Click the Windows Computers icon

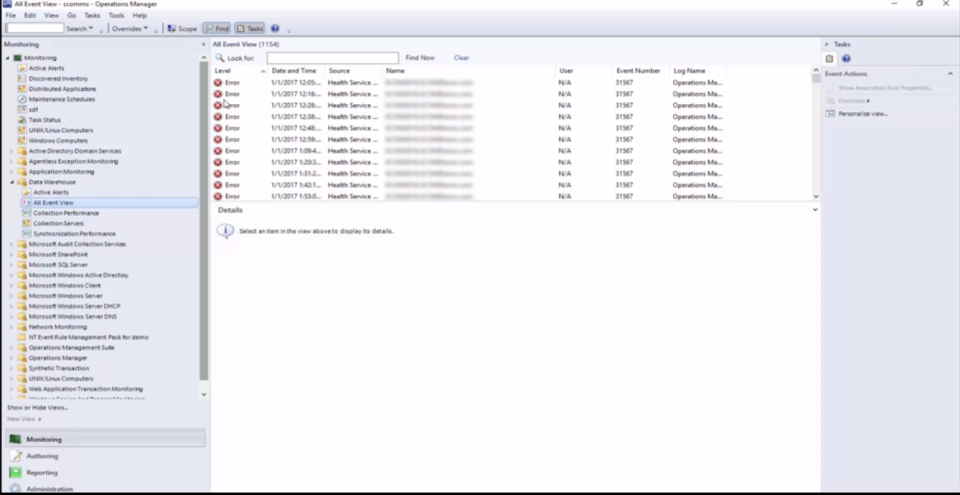click(22, 140)
